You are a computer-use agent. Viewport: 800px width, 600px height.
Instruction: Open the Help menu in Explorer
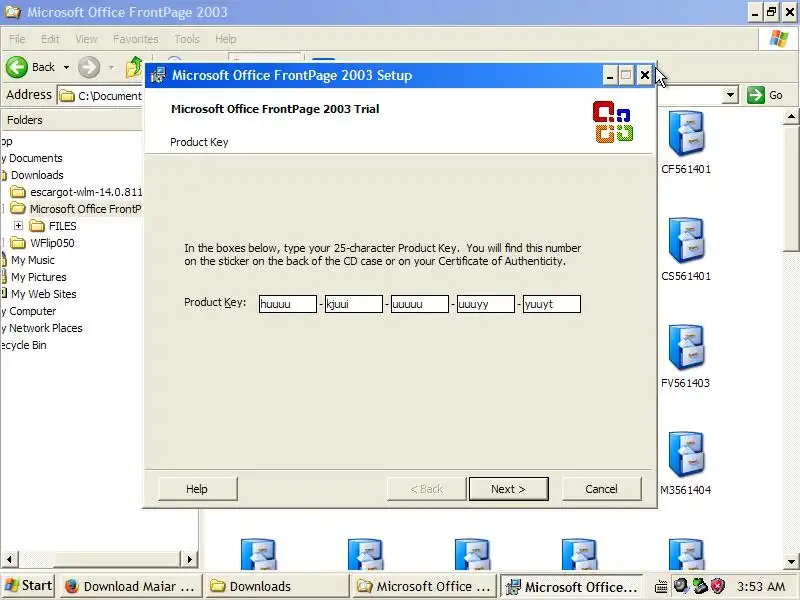click(x=226, y=39)
